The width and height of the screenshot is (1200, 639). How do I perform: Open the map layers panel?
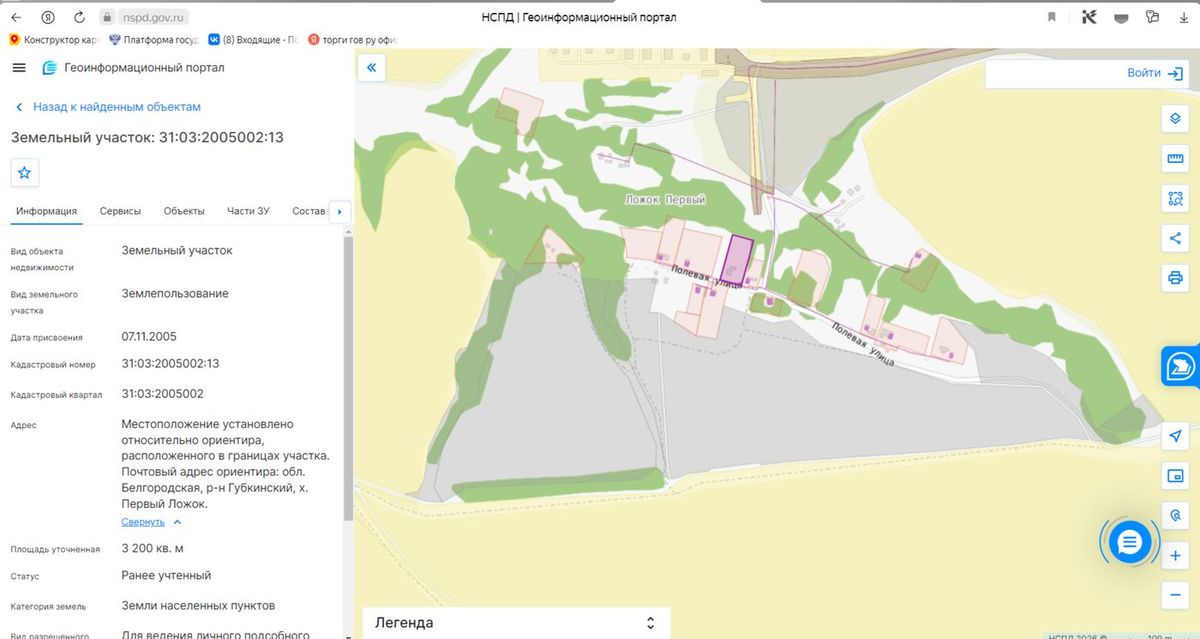click(x=1175, y=119)
